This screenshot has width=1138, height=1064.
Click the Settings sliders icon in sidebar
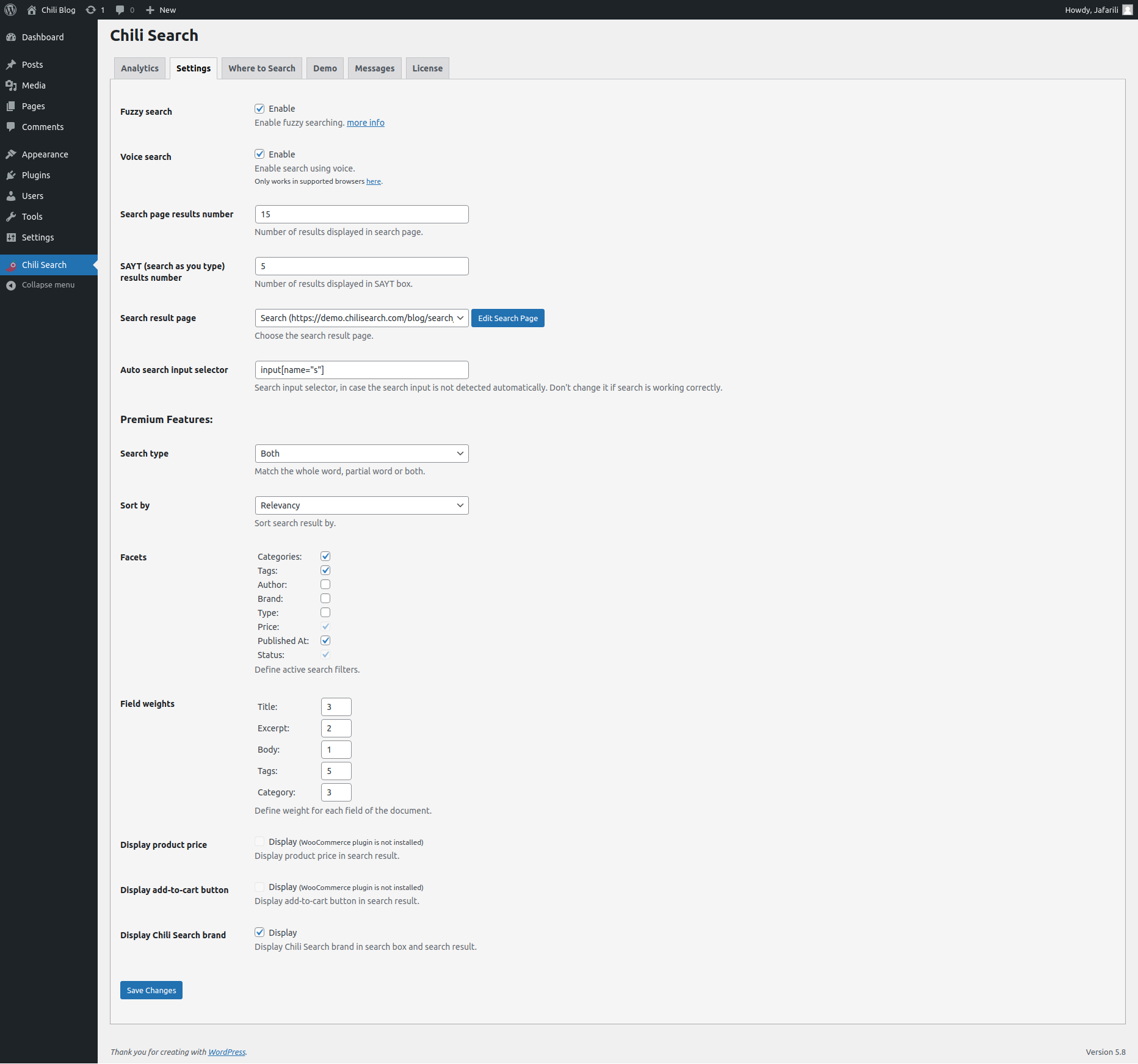click(x=11, y=237)
